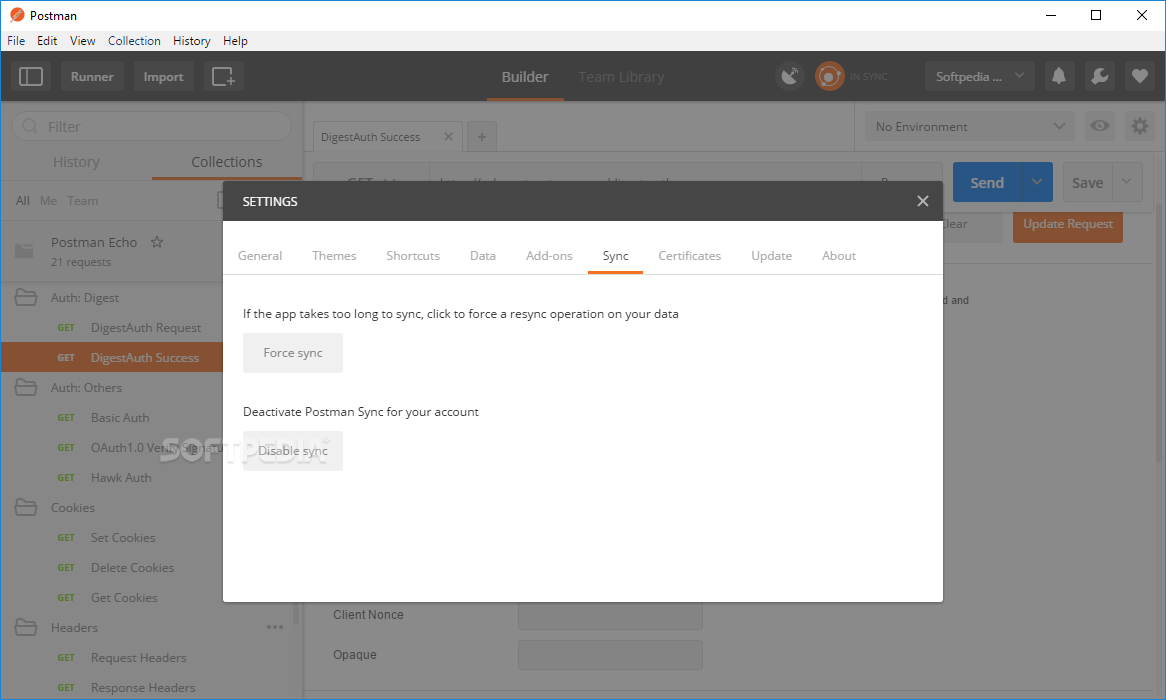The height and width of the screenshot is (700, 1166).
Task: Open the Edit menu
Action: pyautogui.click(x=47, y=41)
